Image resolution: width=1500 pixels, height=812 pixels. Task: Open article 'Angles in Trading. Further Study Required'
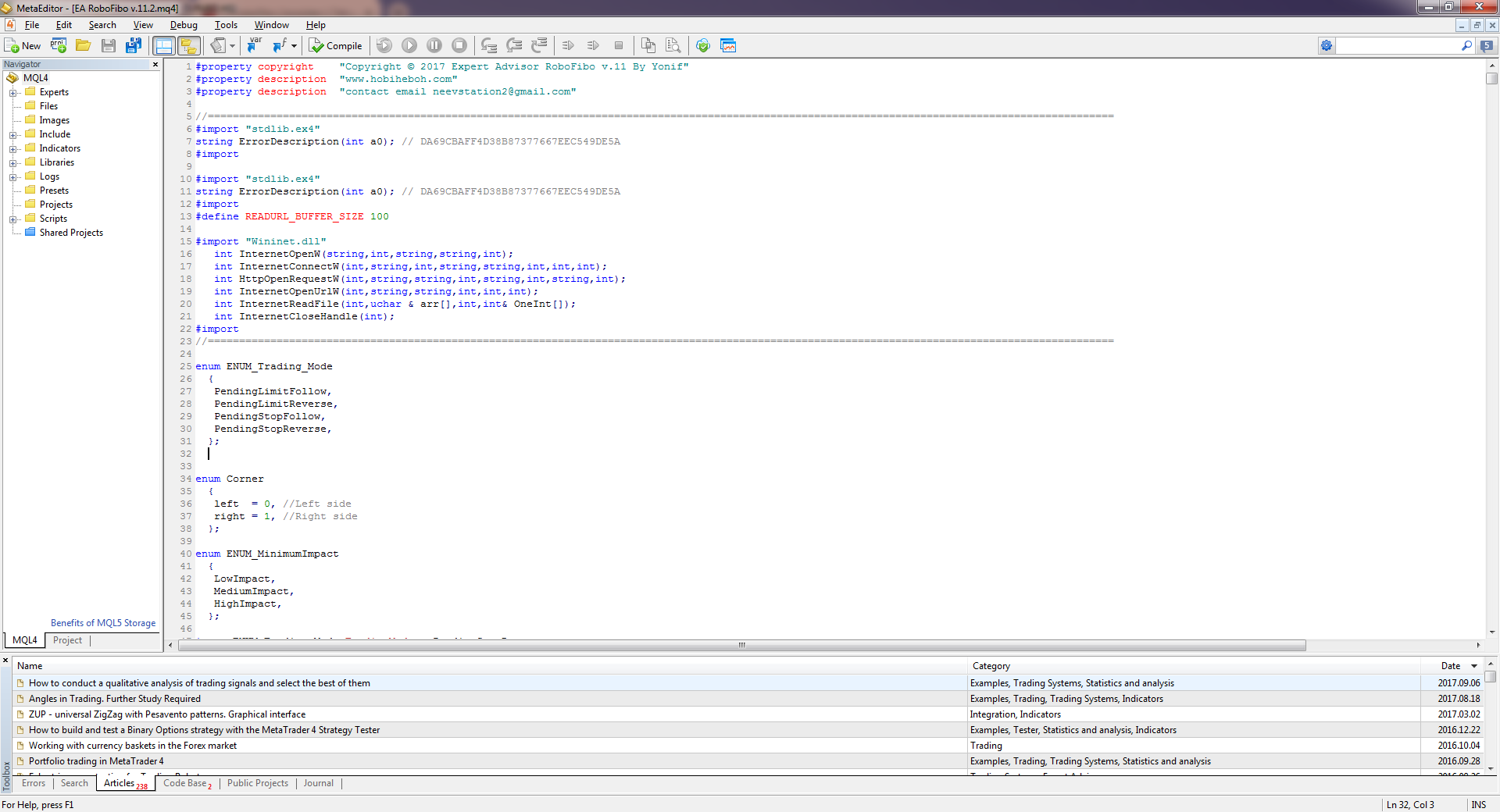[x=115, y=699]
